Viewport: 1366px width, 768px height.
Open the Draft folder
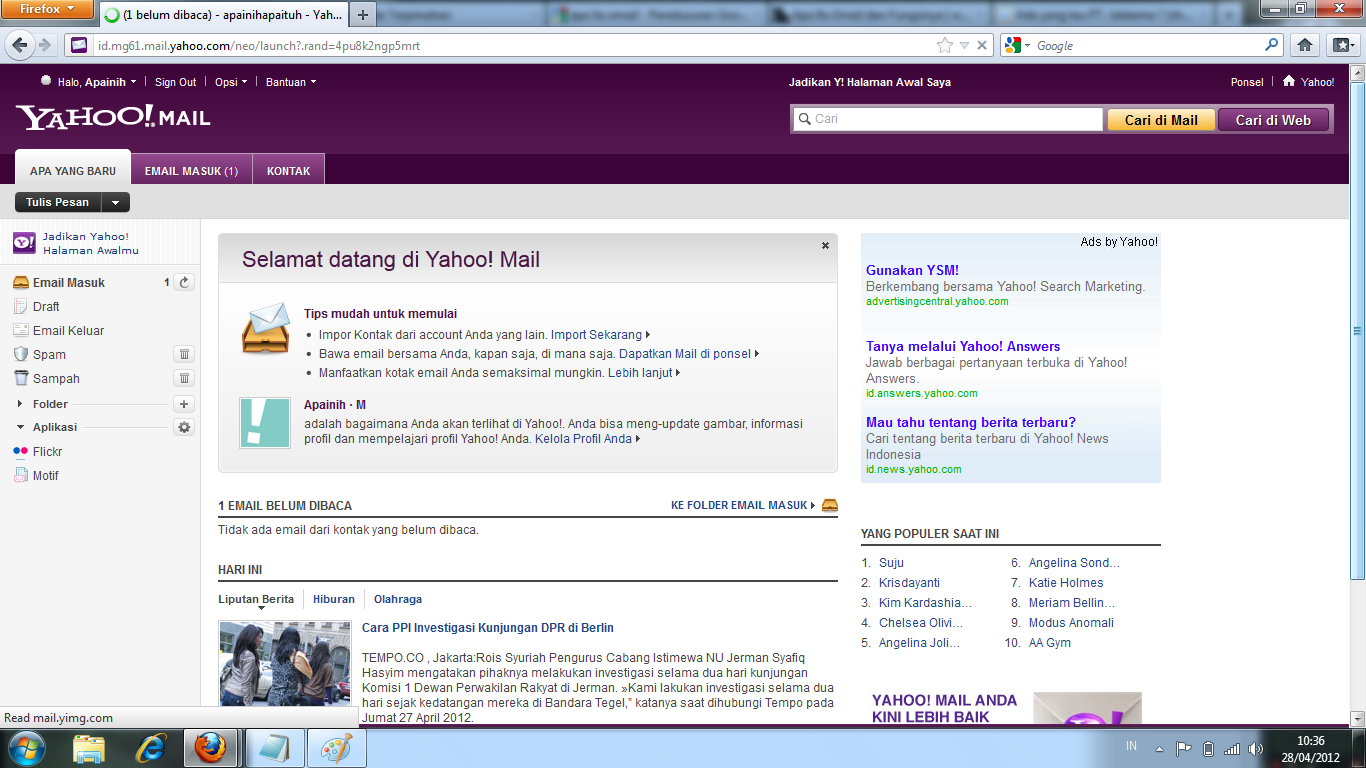46,307
